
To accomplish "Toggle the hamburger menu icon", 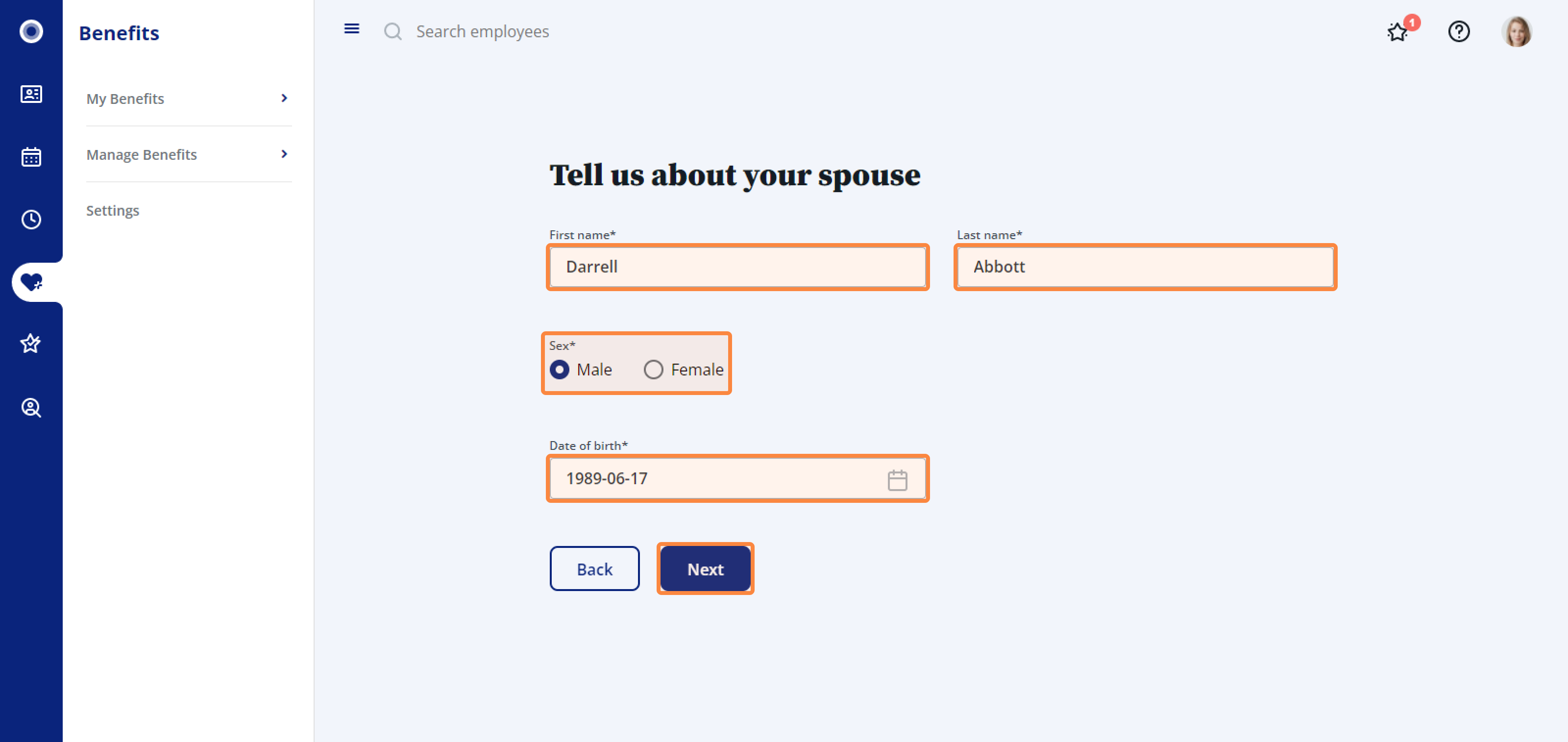I will click(352, 28).
